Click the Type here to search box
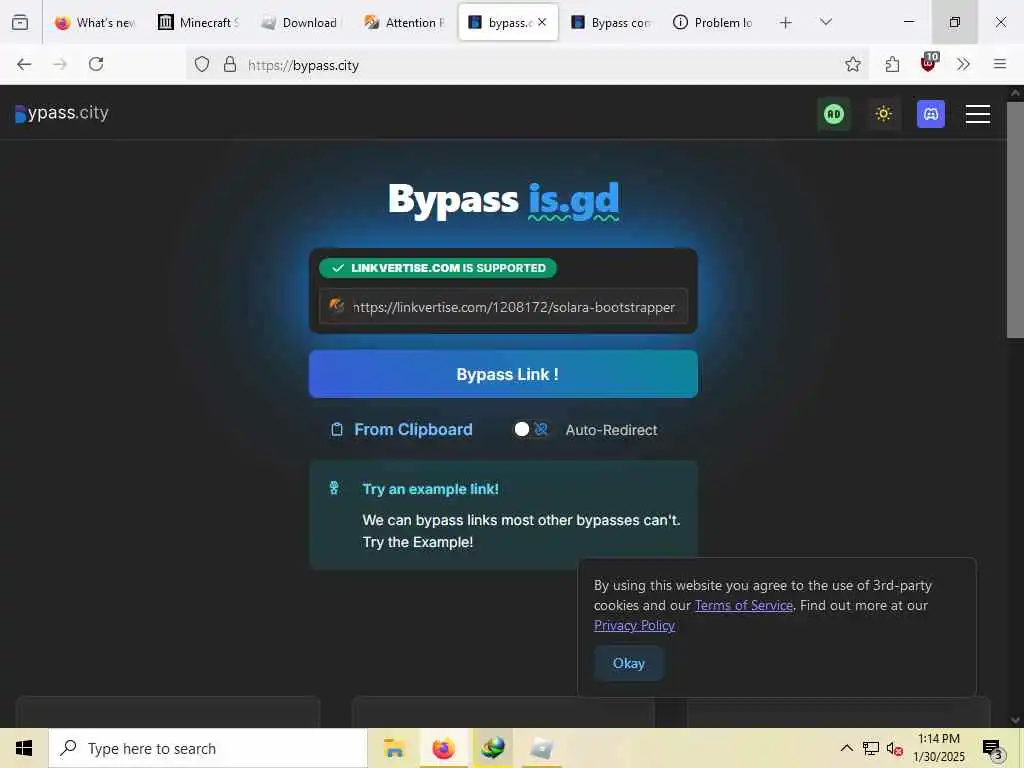The height and width of the screenshot is (768, 1024). click(208, 748)
